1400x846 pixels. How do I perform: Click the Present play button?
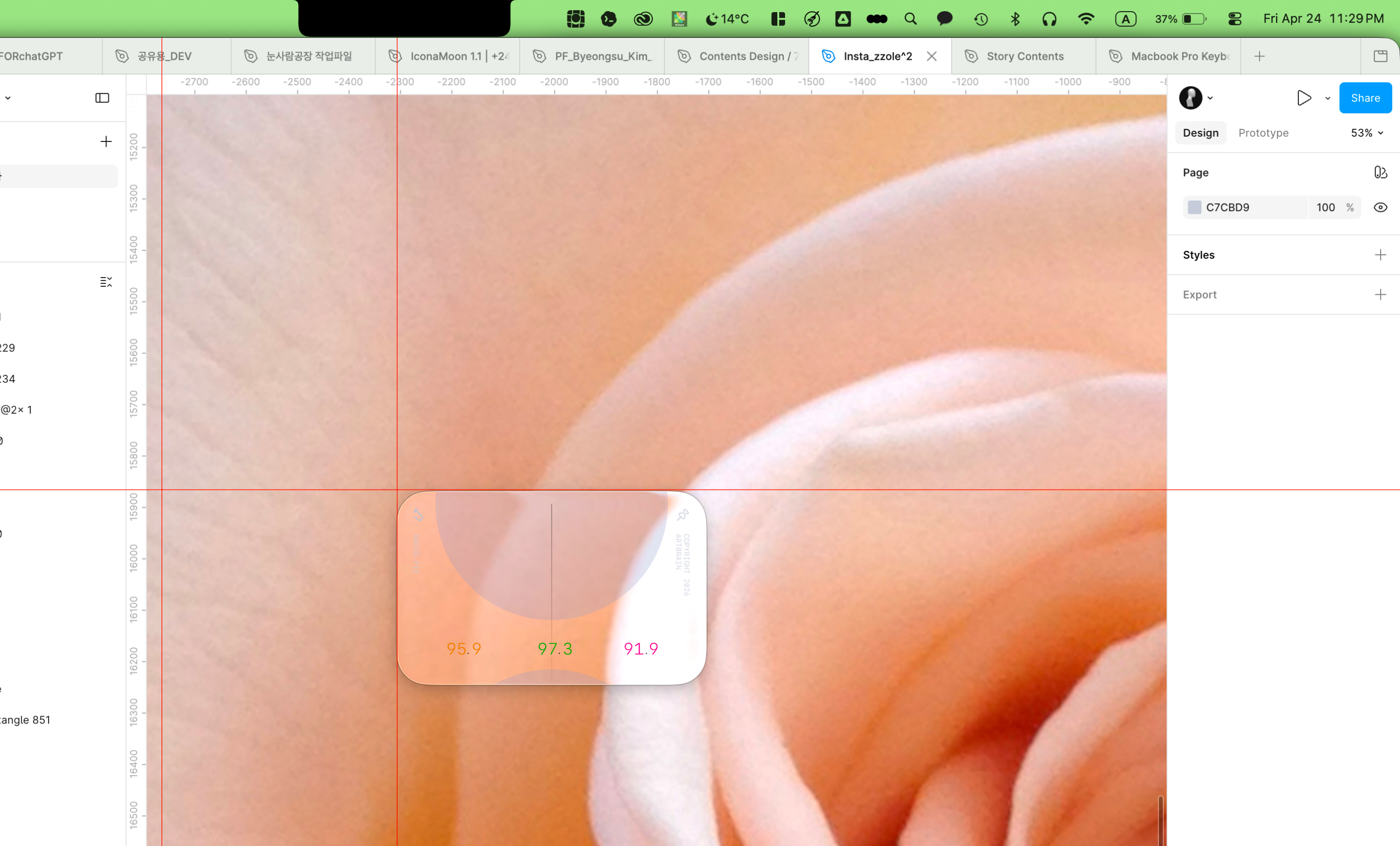[x=1304, y=98]
